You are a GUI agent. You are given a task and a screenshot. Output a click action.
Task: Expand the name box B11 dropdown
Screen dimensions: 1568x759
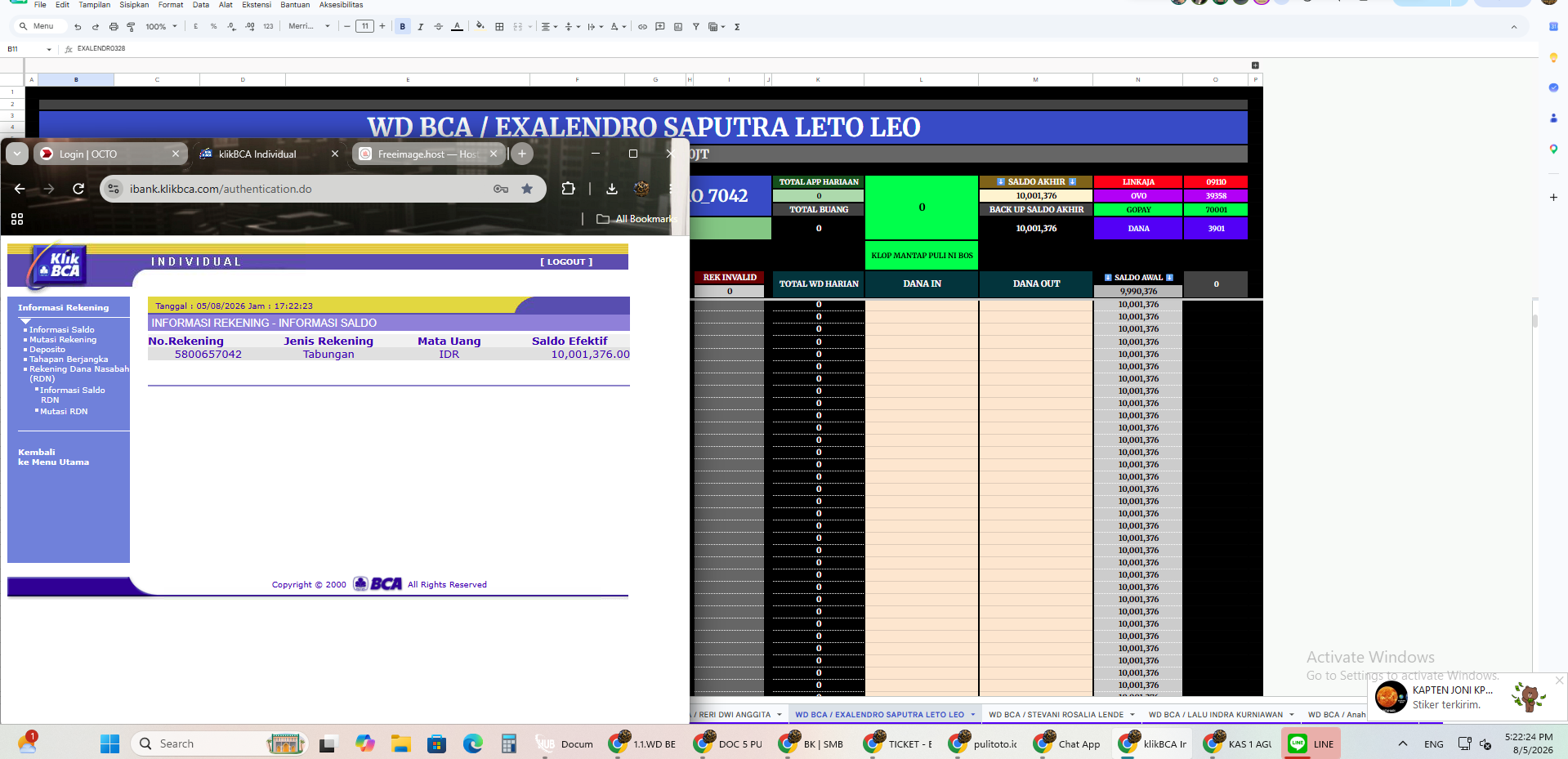tap(49, 50)
